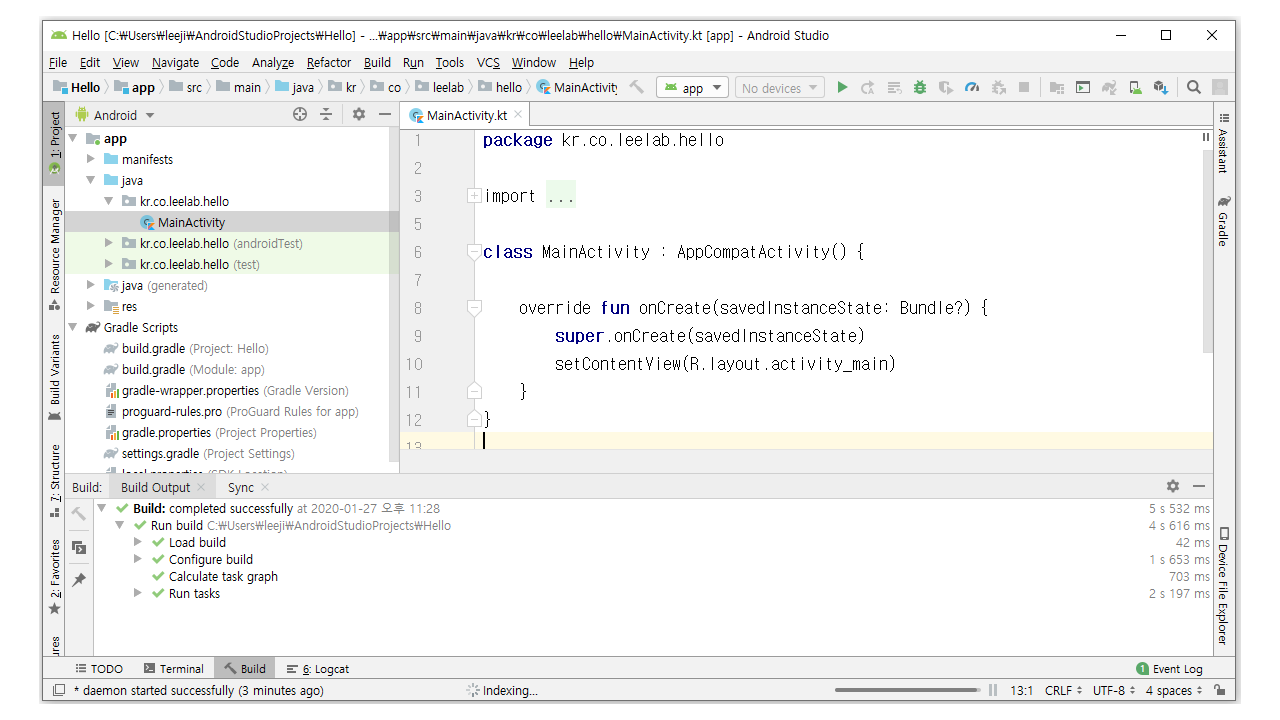Image resolution: width=1280 pixels, height=720 pixels.
Task: Start the Debug app bug icon
Action: click(x=920, y=88)
